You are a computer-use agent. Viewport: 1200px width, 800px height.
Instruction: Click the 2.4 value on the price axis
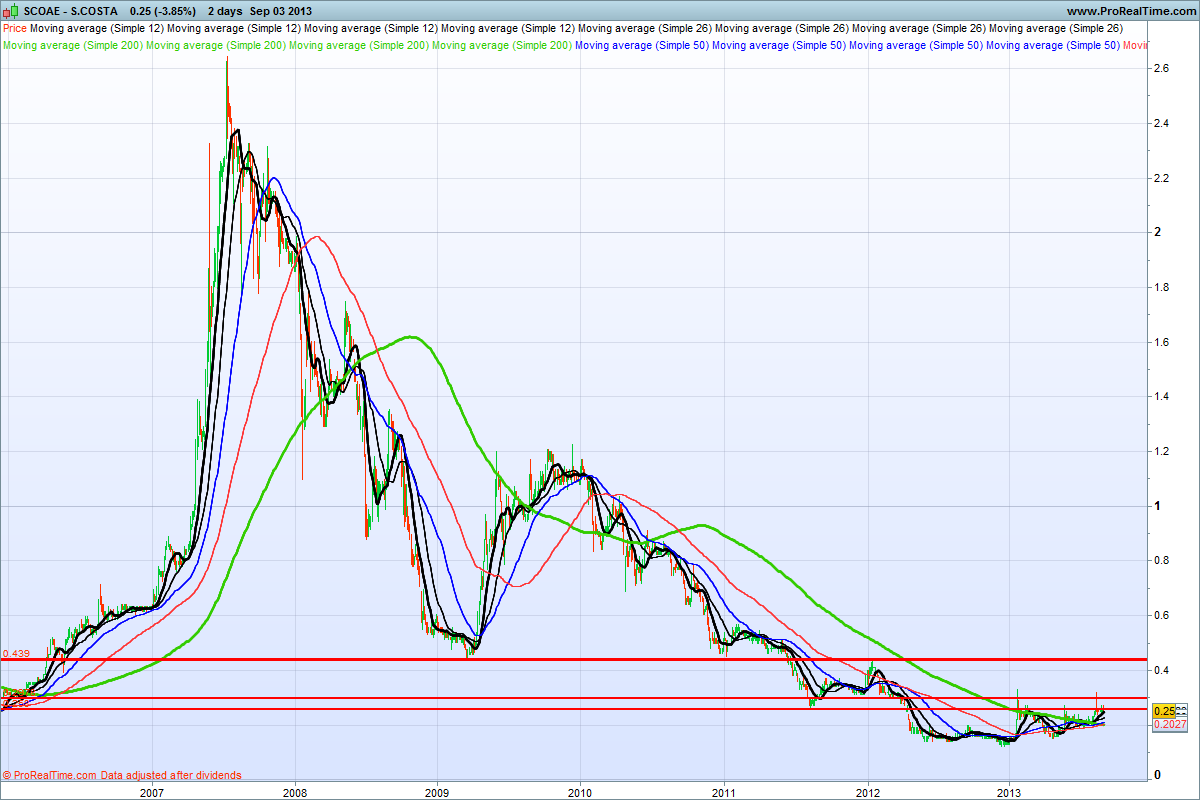[x=1162, y=123]
